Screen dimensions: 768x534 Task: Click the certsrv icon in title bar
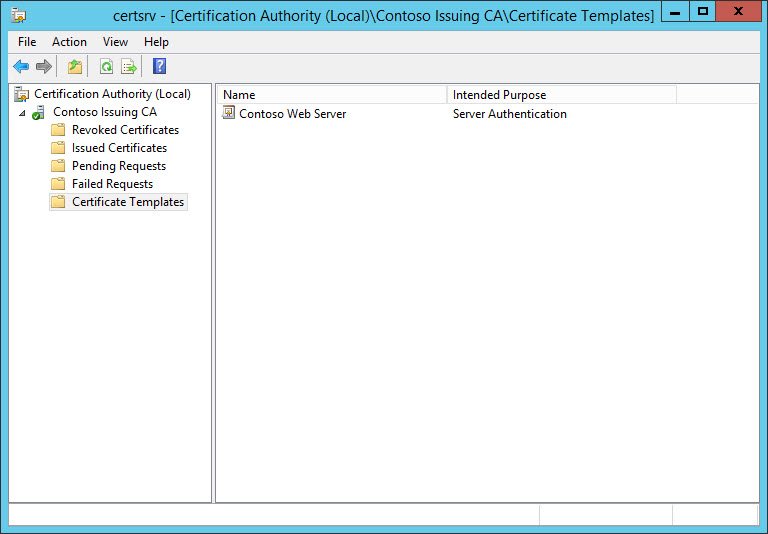pyautogui.click(x=19, y=15)
